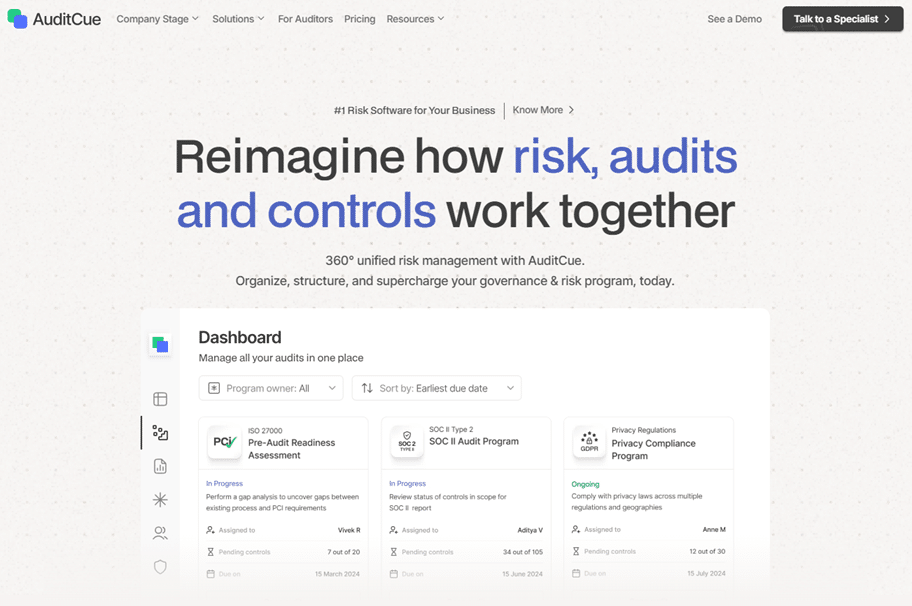Viewport: 912px width, 606px height.
Task: Click the GDPR badge on the Privacy card
Action: point(589,442)
